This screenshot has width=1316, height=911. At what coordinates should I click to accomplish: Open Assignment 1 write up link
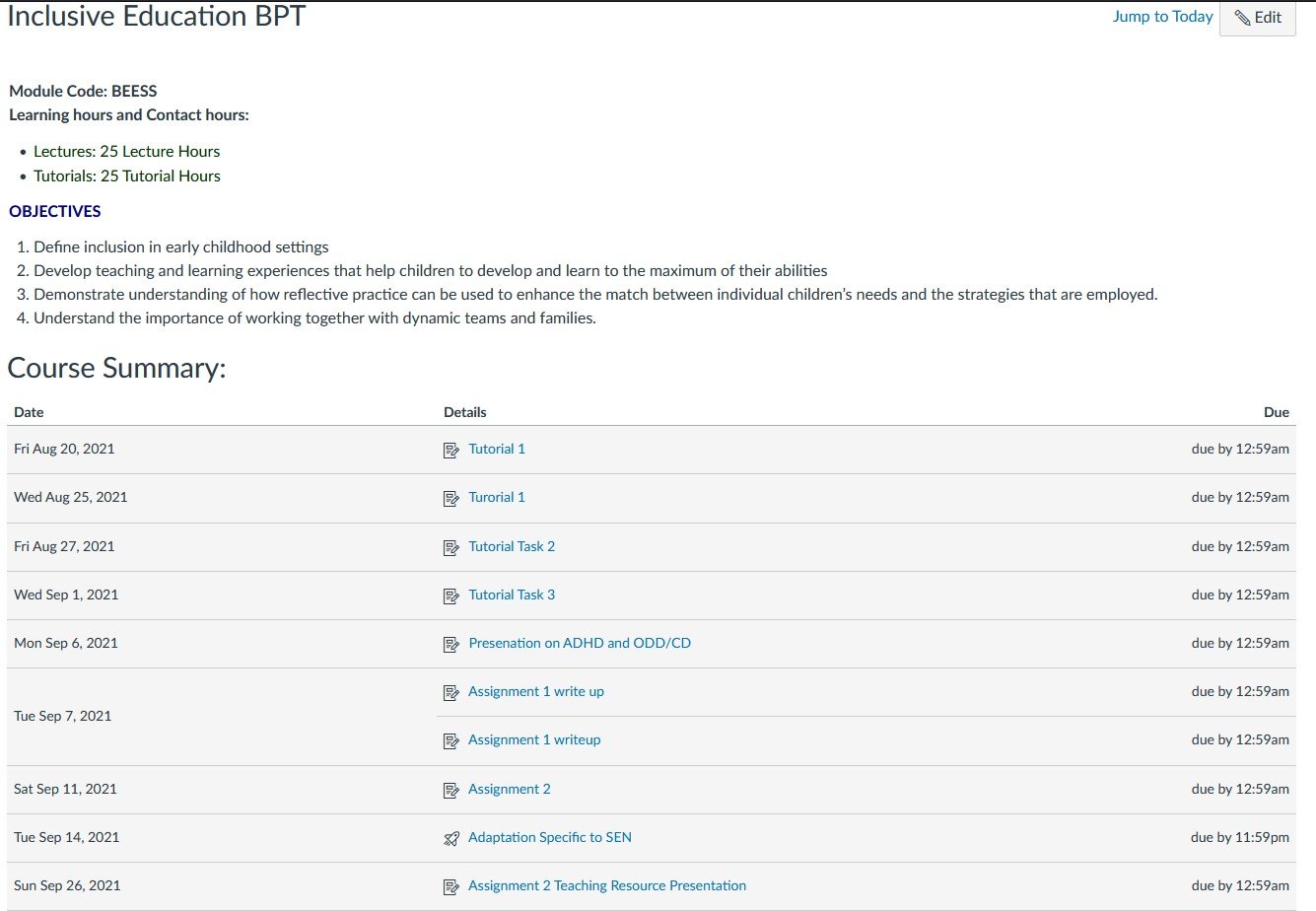(x=536, y=691)
